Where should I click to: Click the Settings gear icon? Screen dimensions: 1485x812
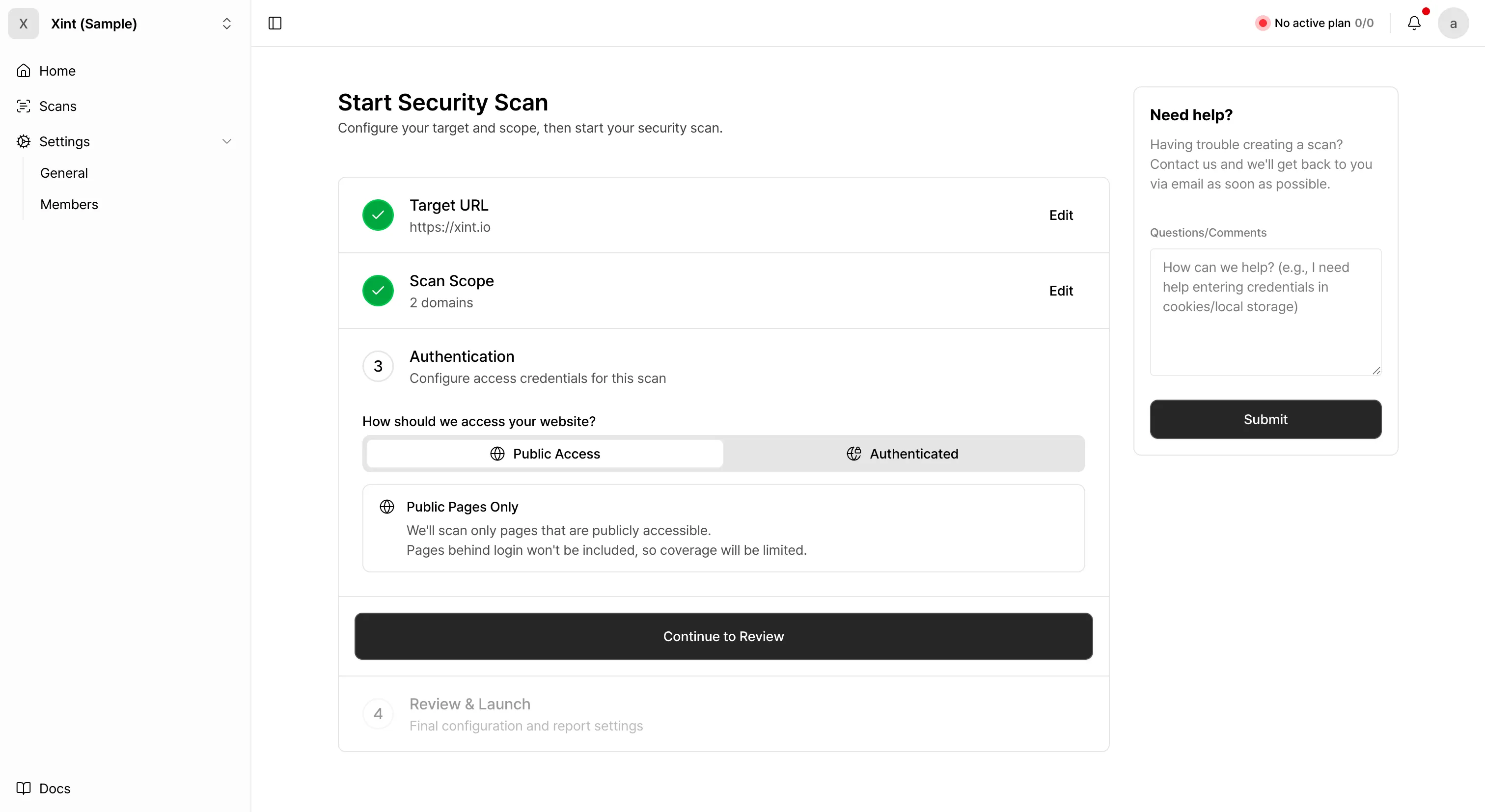tap(23, 141)
